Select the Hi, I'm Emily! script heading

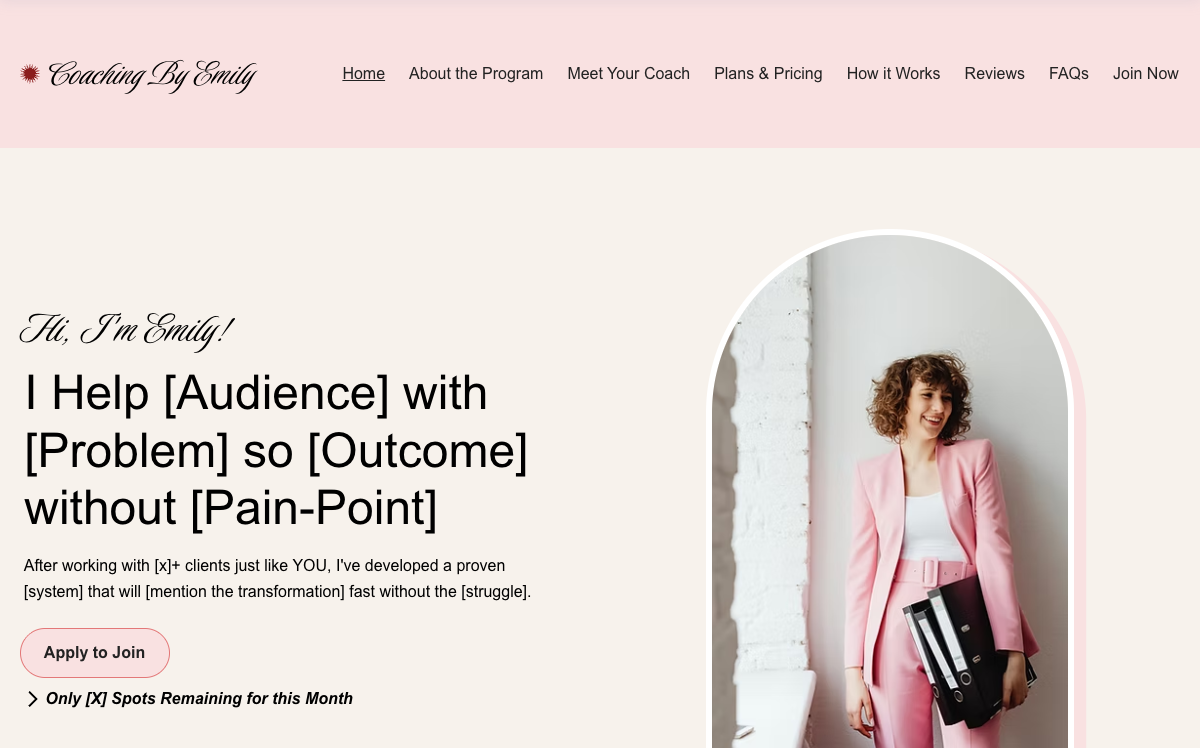126,330
